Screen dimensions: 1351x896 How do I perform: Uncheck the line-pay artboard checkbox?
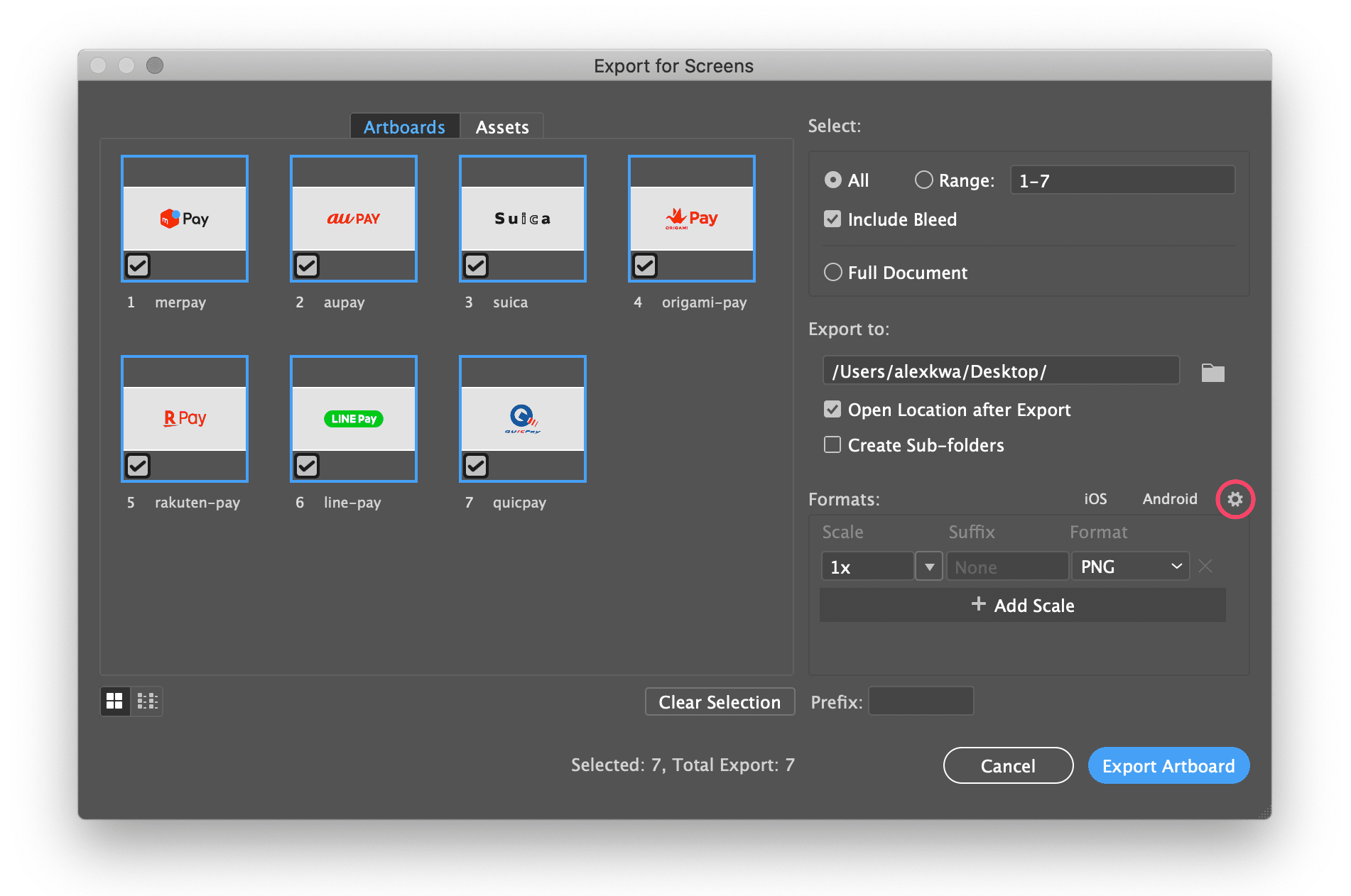point(307,466)
